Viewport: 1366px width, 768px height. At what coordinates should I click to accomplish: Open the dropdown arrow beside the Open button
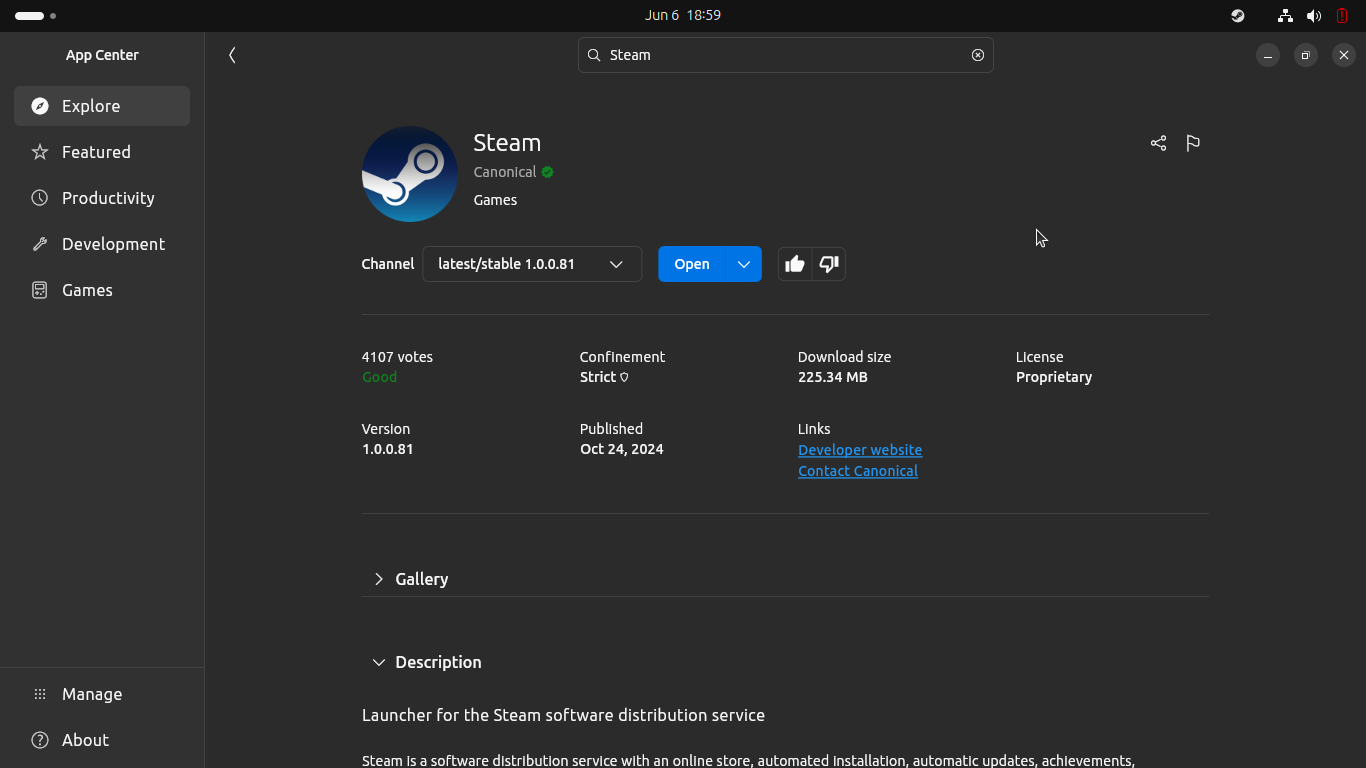tap(744, 264)
